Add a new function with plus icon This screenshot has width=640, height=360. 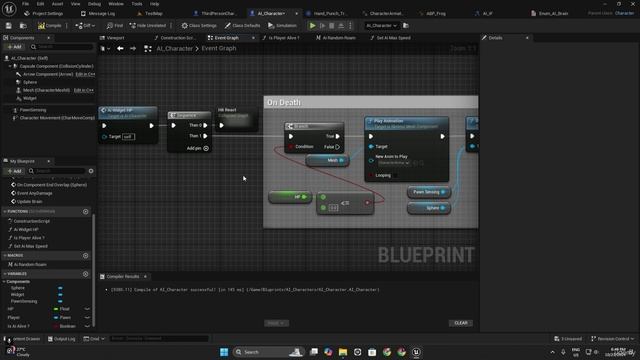click(x=85, y=212)
